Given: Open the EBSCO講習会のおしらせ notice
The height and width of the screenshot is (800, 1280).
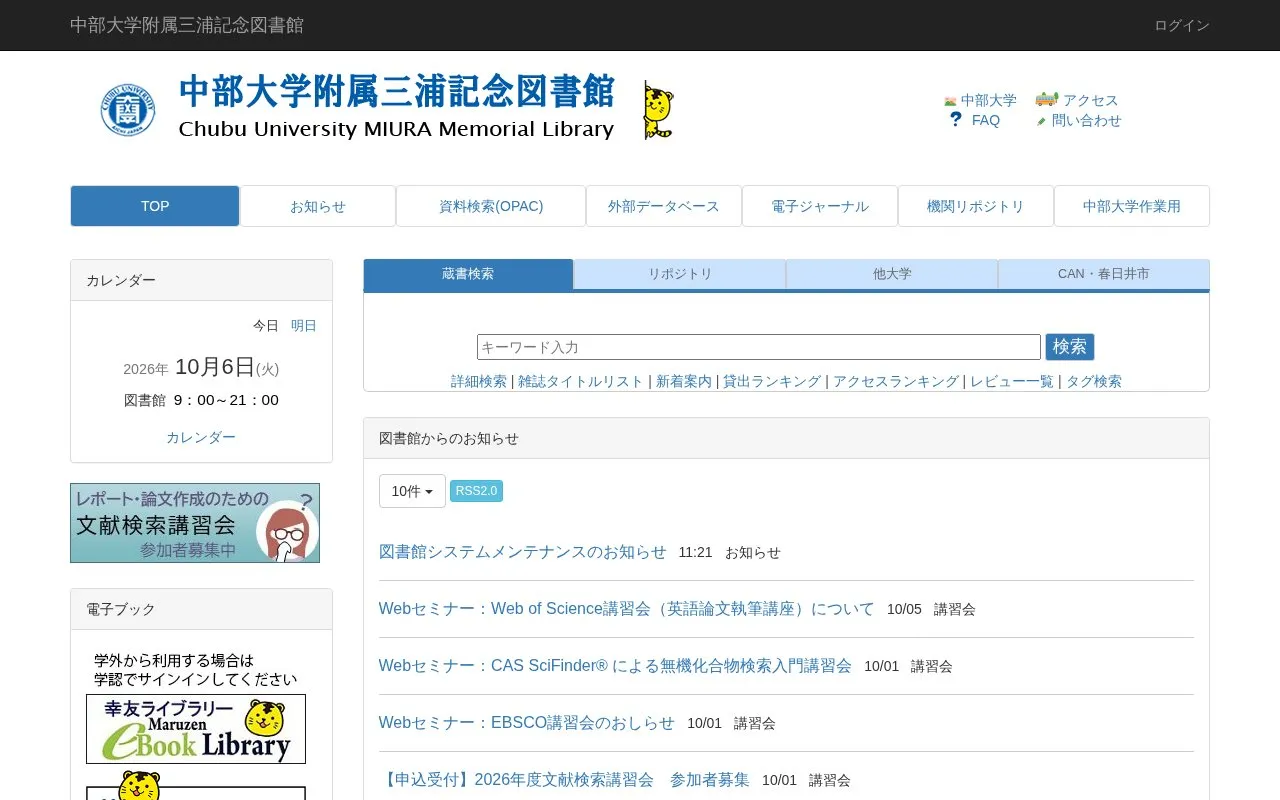Looking at the screenshot, I should click(527, 723).
